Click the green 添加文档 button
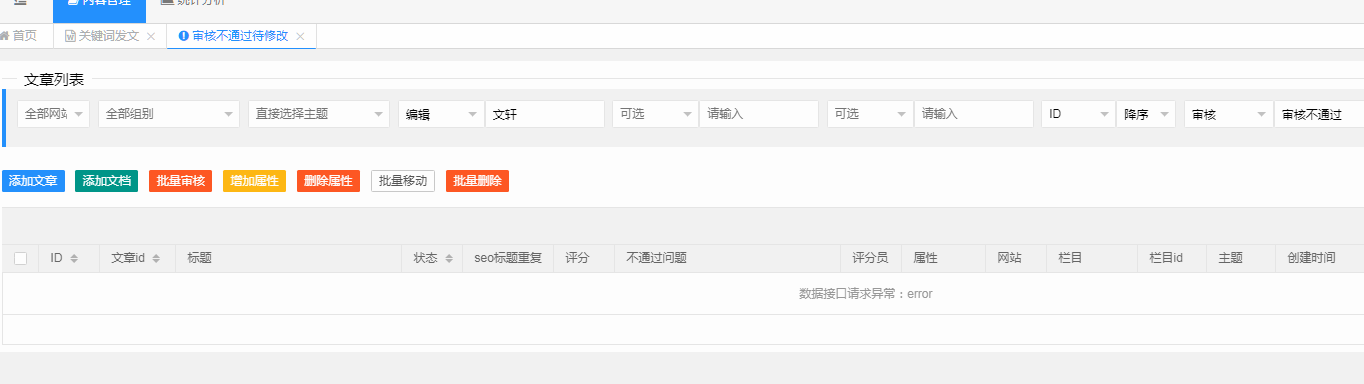 point(106,181)
